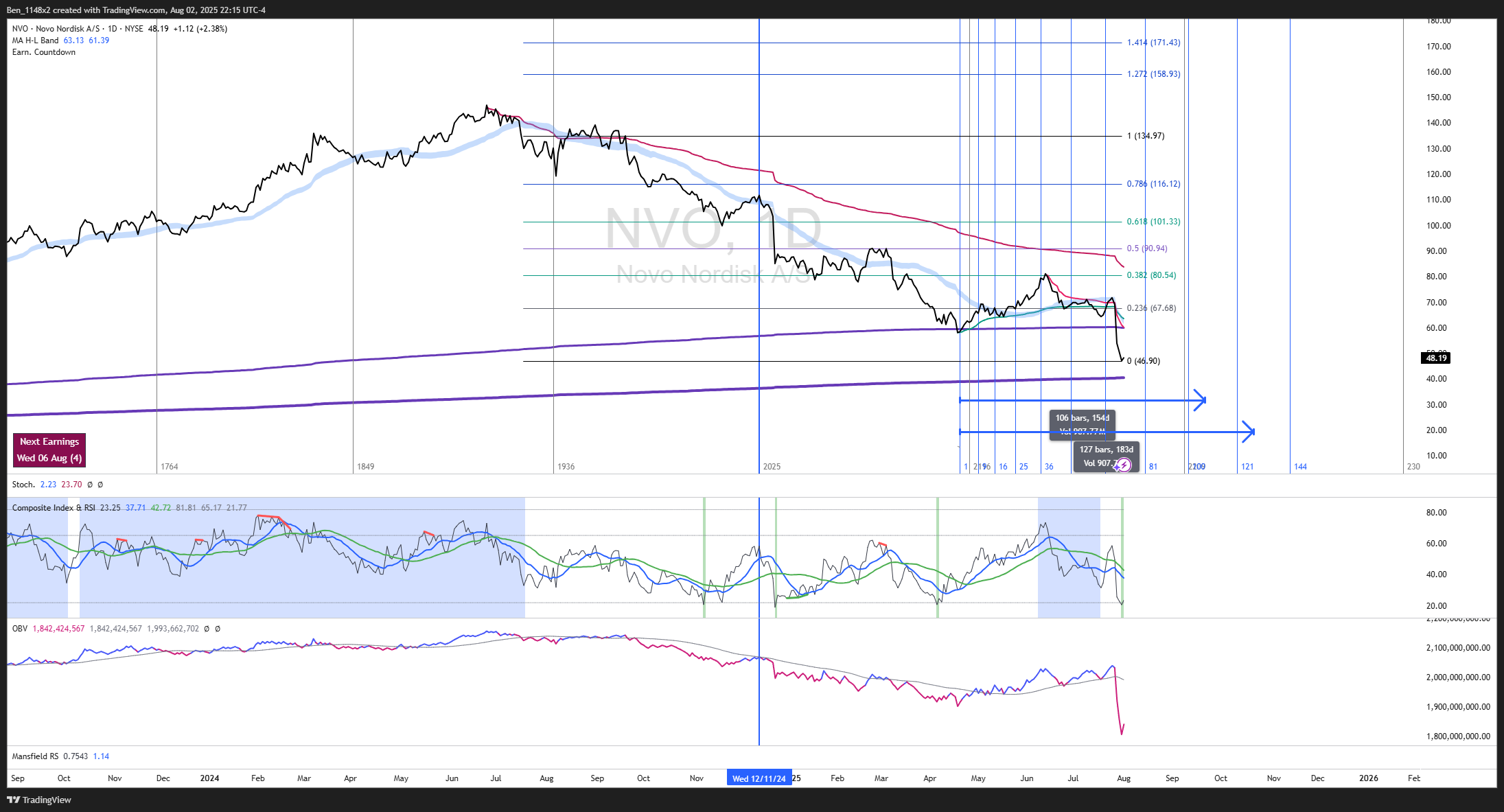The width and height of the screenshot is (1504, 812).
Task: Click the 48.19 current price label
Action: coord(1435,358)
